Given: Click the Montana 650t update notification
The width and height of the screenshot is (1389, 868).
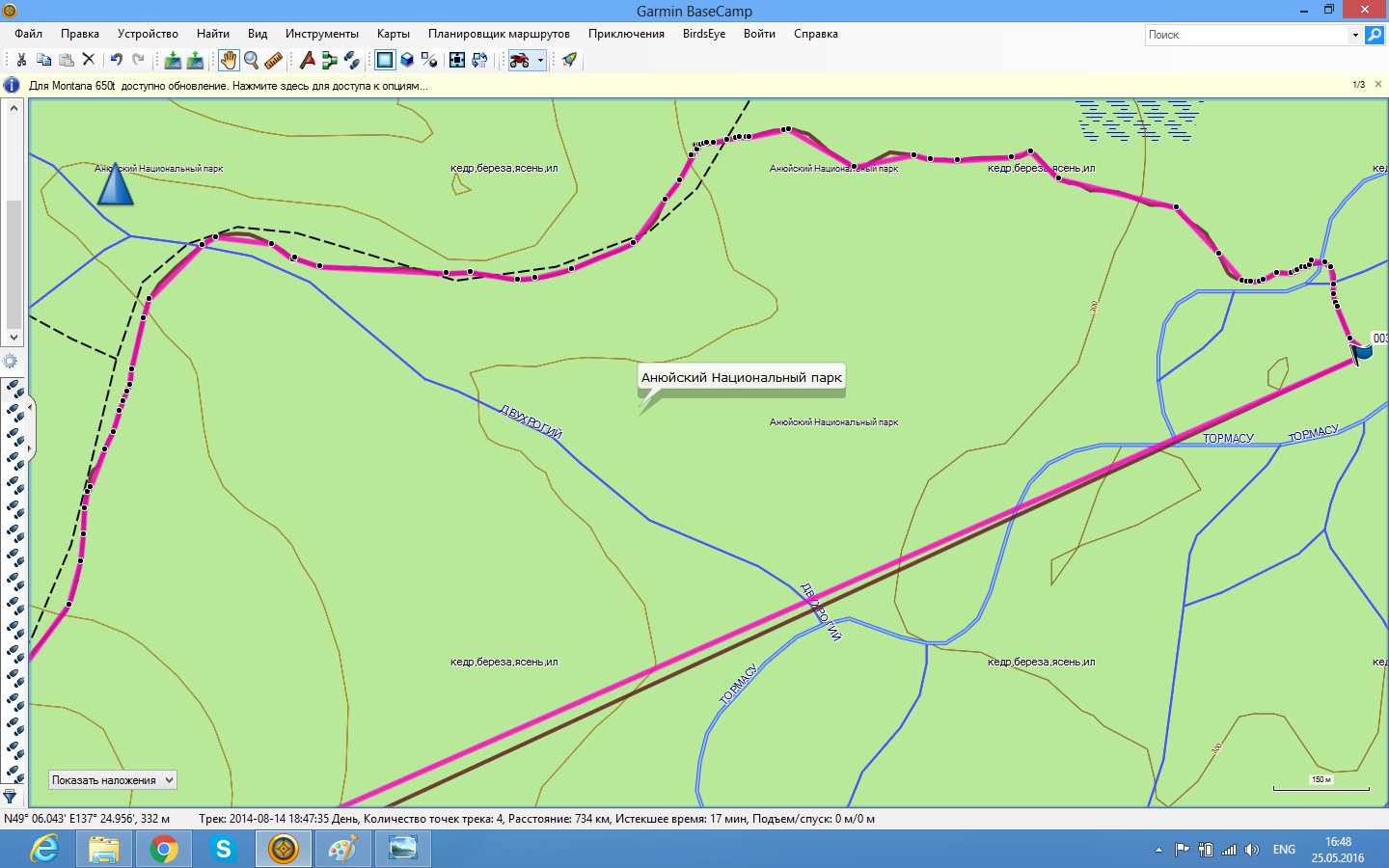Looking at the screenshot, I should pos(228,86).
